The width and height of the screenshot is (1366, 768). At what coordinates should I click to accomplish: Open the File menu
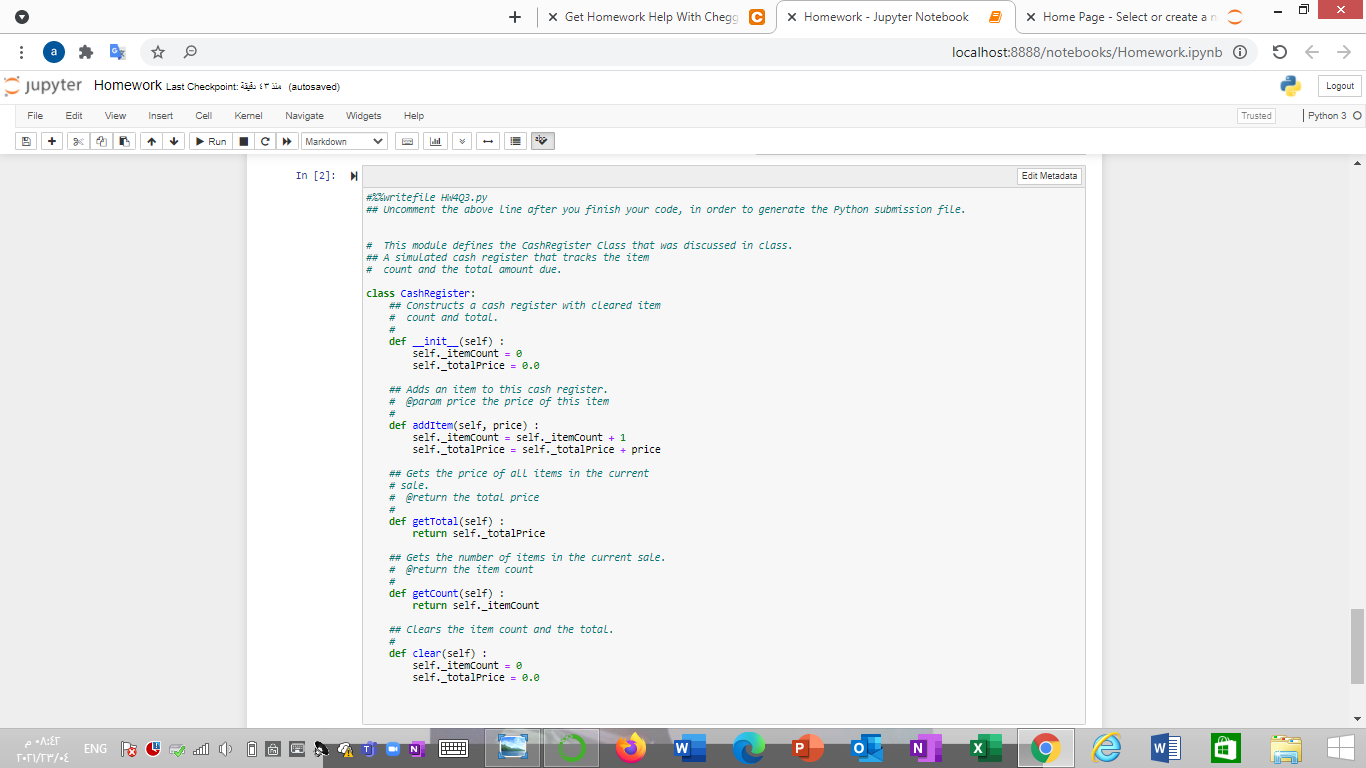pyautogui.click(x=35, y=116)
